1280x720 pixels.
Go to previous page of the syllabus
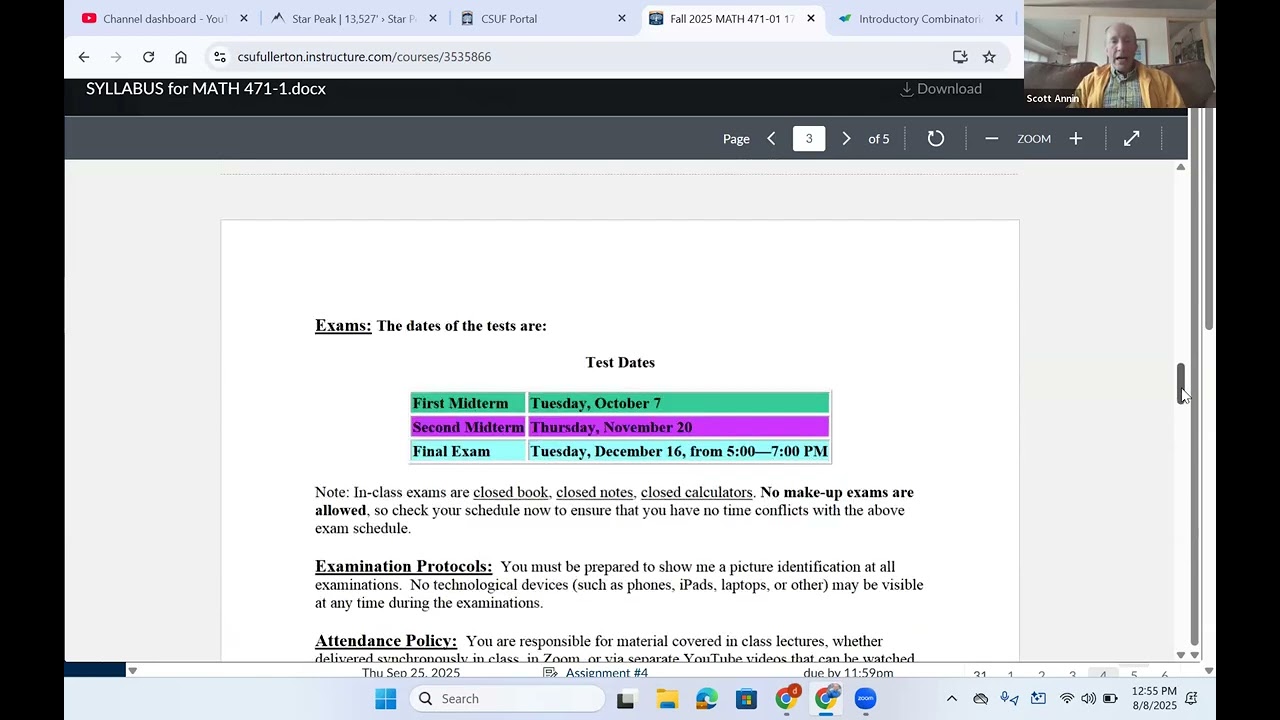point(771,139)
